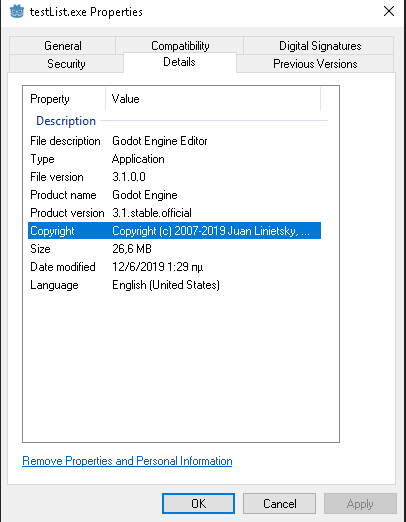Click the Property column header
This screenshot has height=522, width=406.
[x=65, y=99]
